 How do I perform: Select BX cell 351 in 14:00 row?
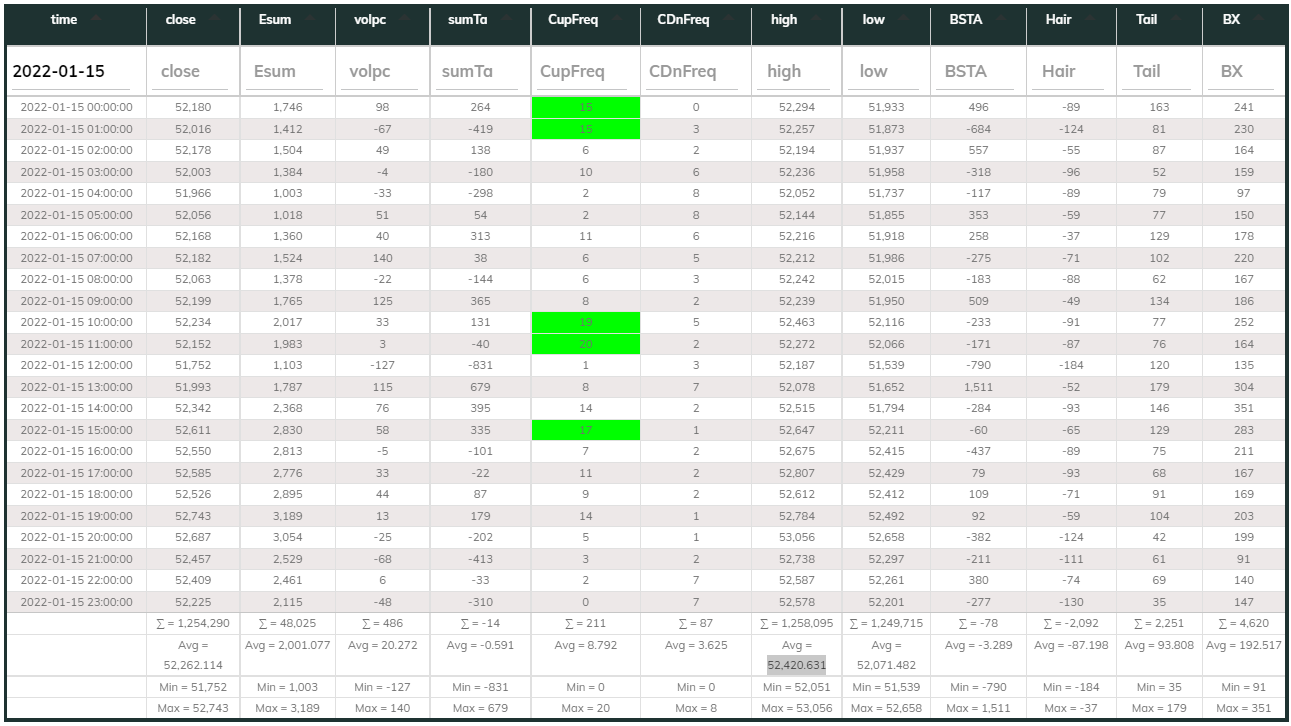pyautogui.click(x=1244, y=408)
